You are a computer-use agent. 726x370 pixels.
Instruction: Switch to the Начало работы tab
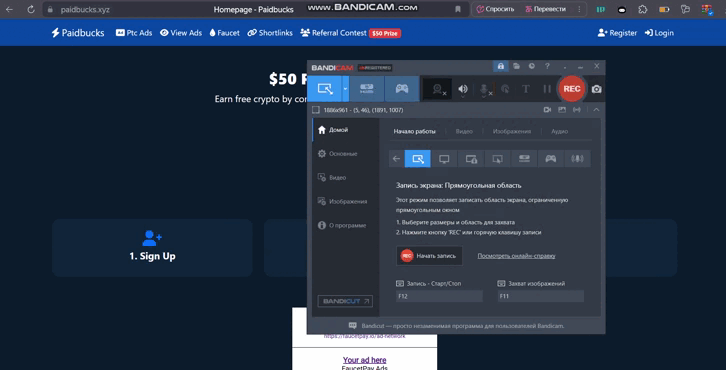point(414,132)
